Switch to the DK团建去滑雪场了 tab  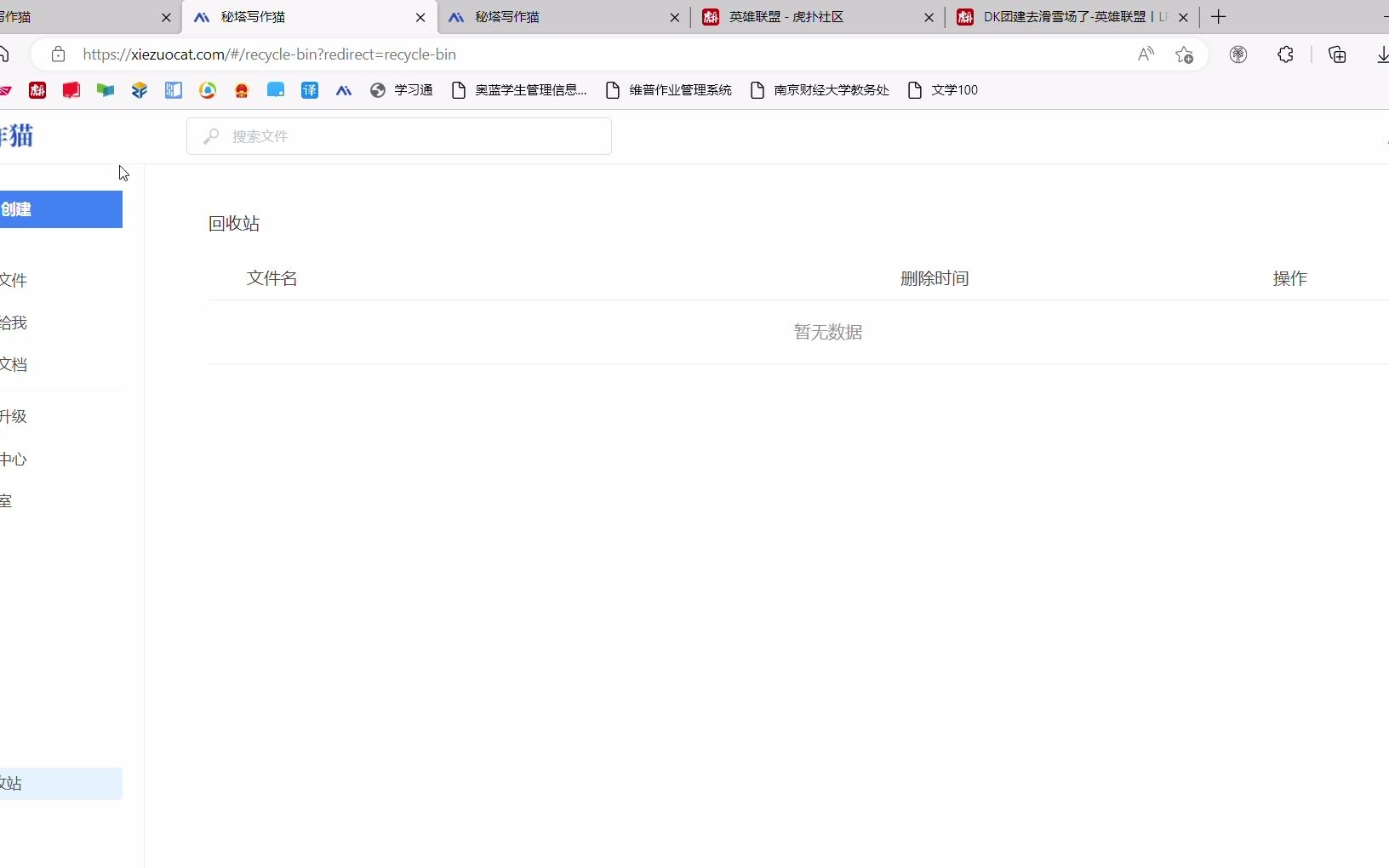pos(1072,17)
